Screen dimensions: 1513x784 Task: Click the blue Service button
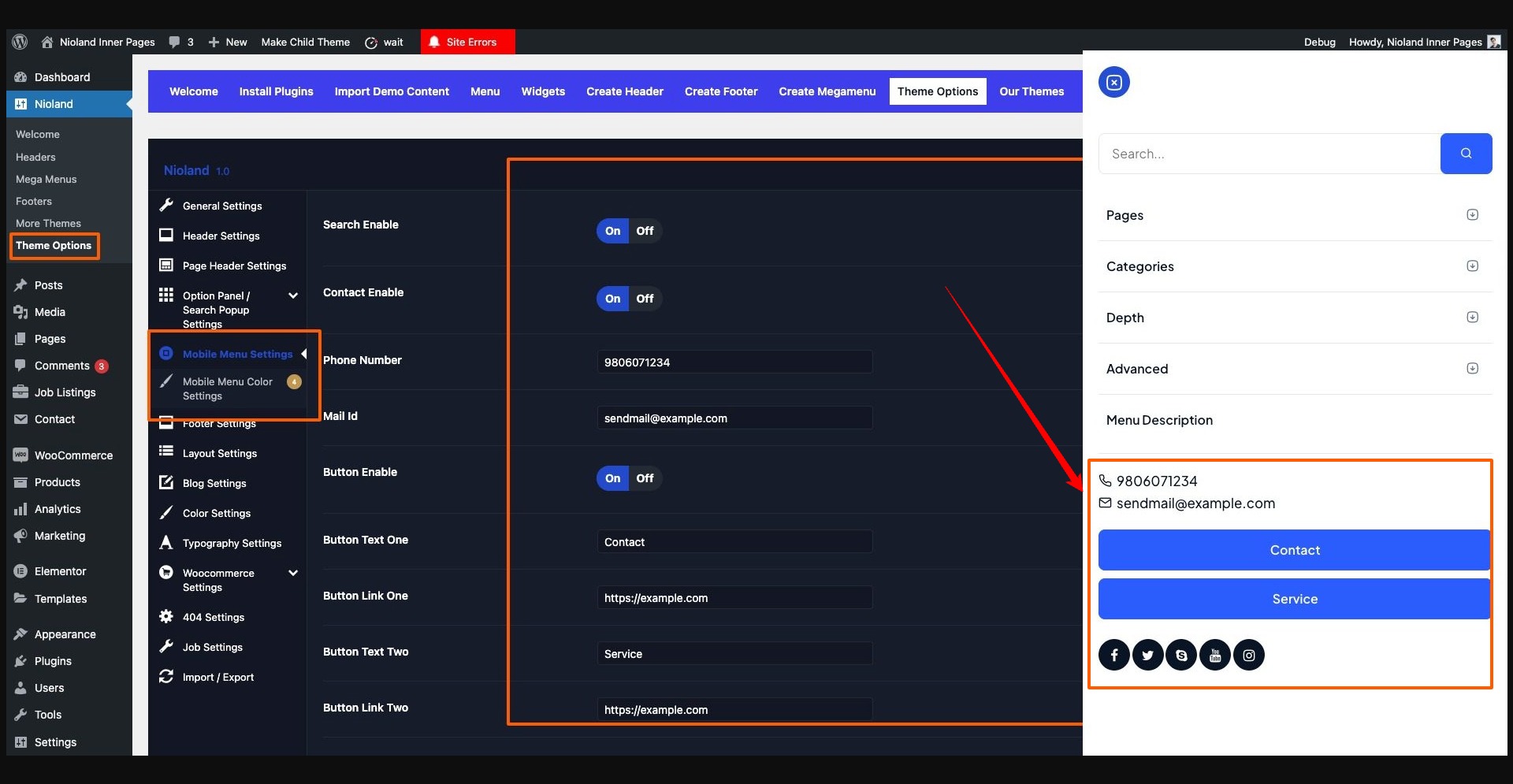click(1294, 599)
